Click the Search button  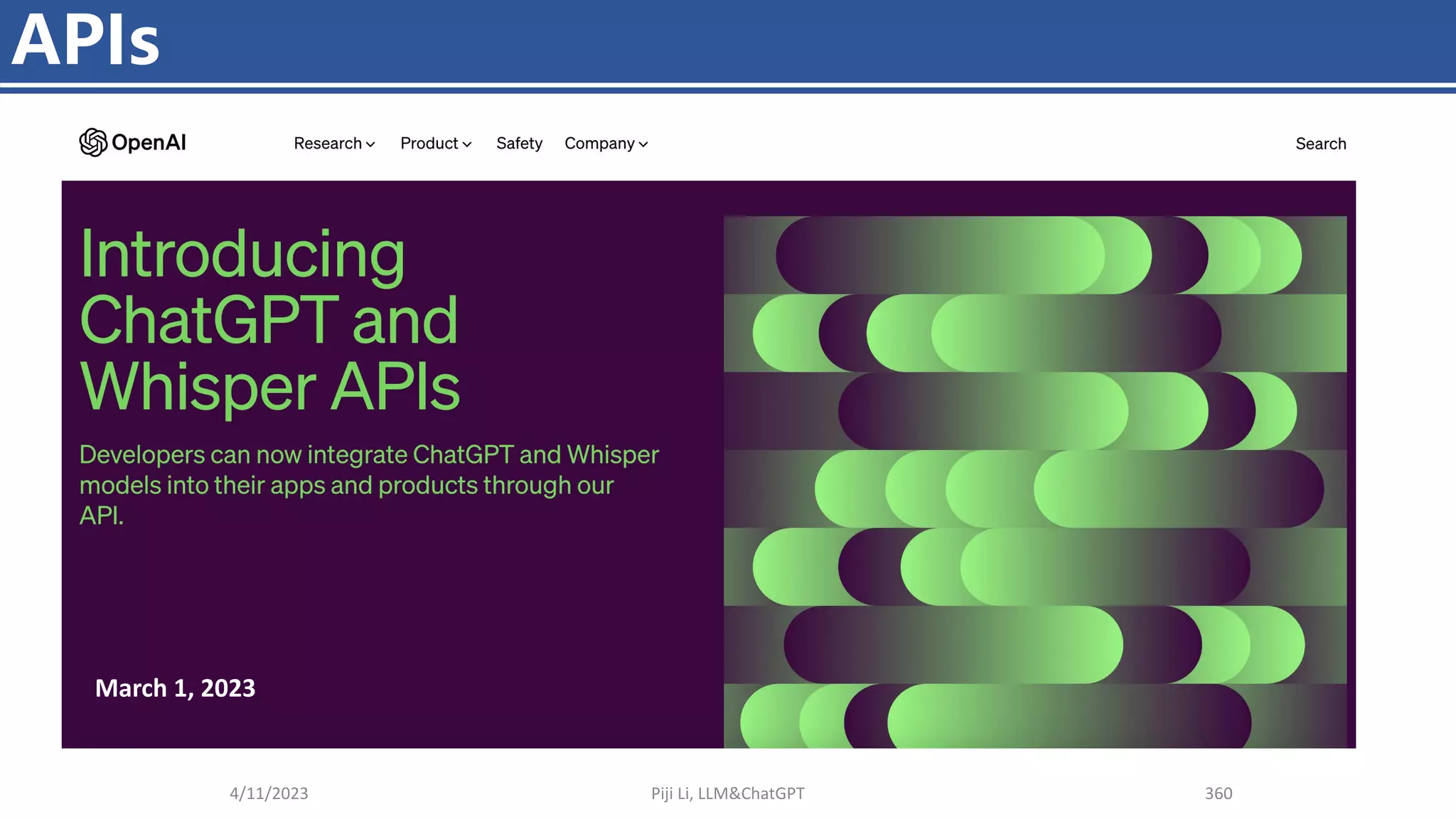(x=1320, y=144)
